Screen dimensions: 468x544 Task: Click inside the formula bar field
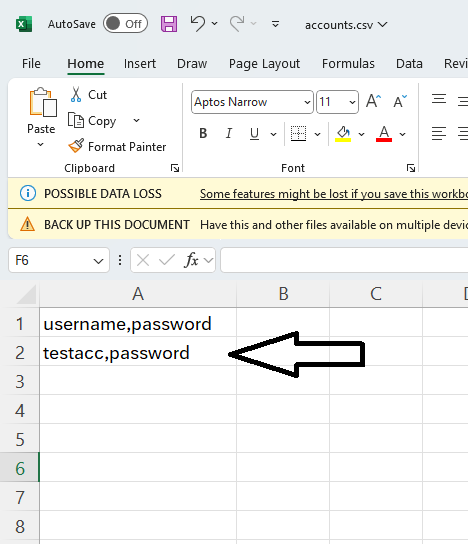tap(344, 260)
